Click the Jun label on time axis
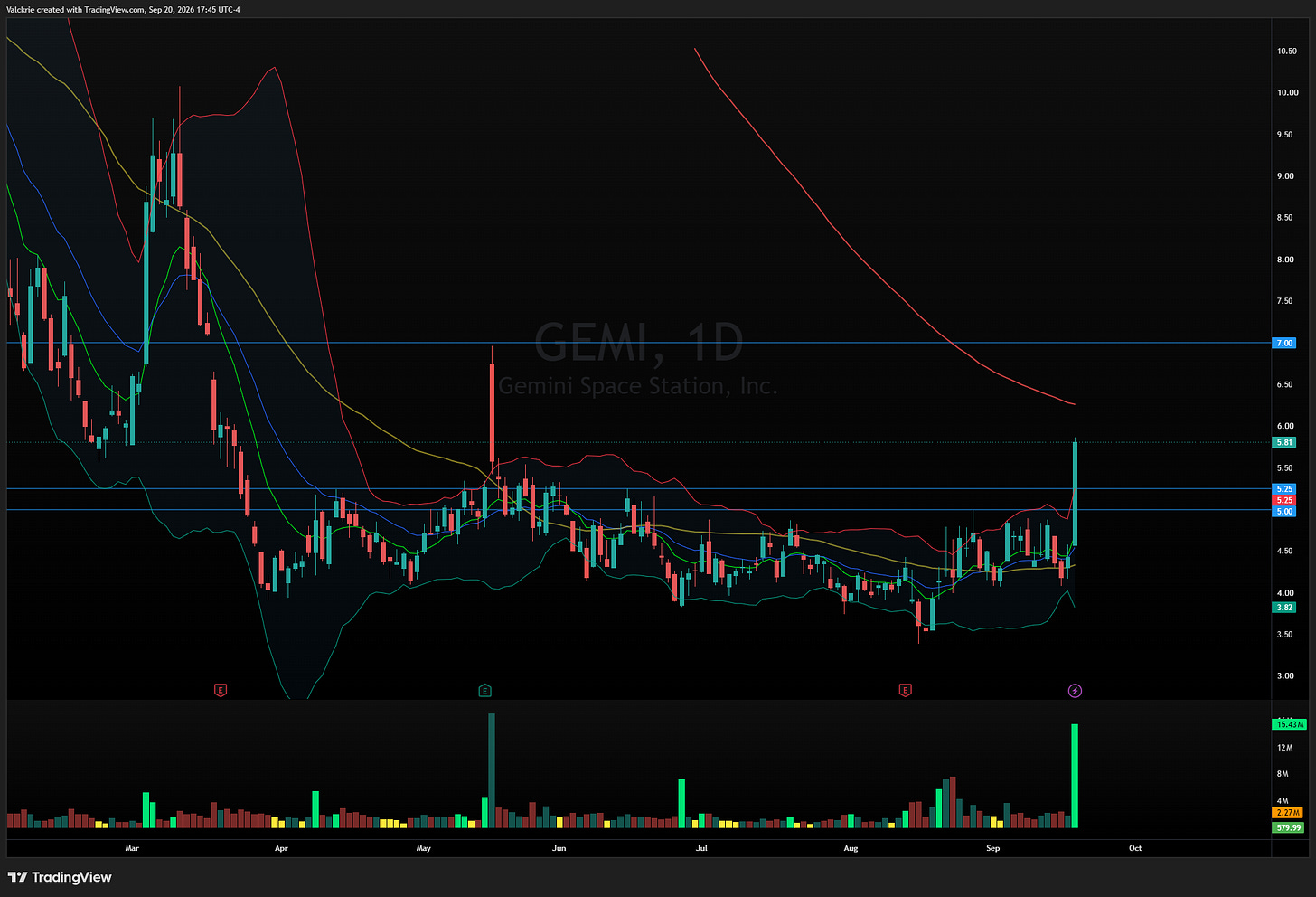 pos(559,848)
